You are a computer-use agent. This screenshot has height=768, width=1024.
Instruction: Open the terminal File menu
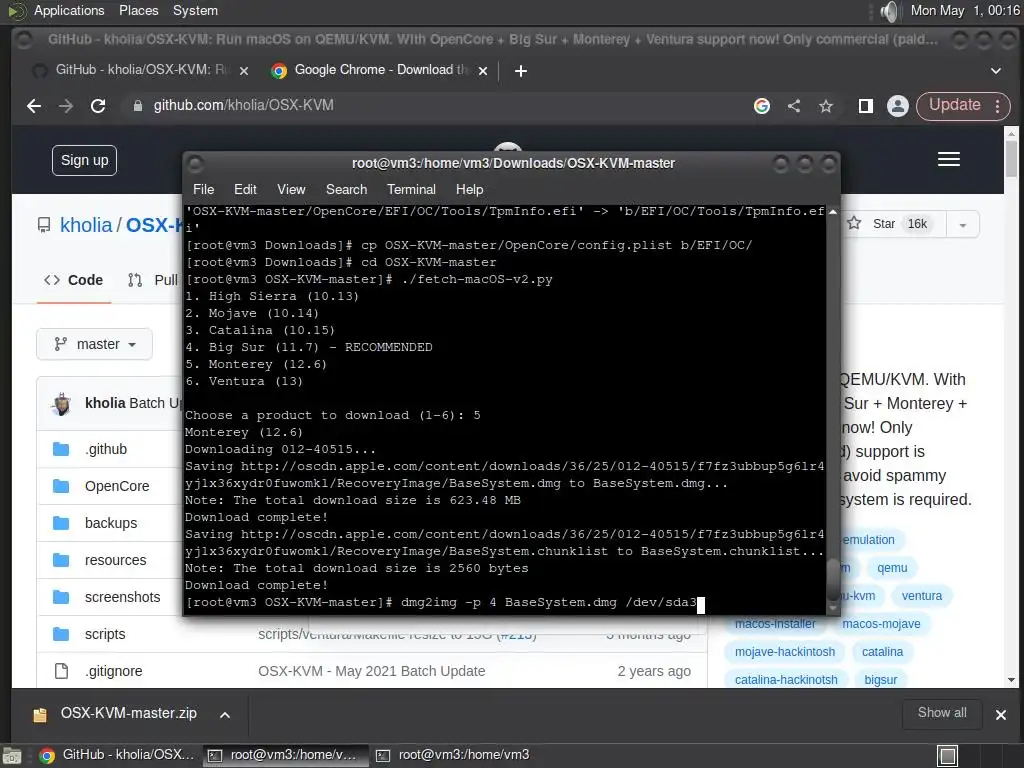coord(204,189)
